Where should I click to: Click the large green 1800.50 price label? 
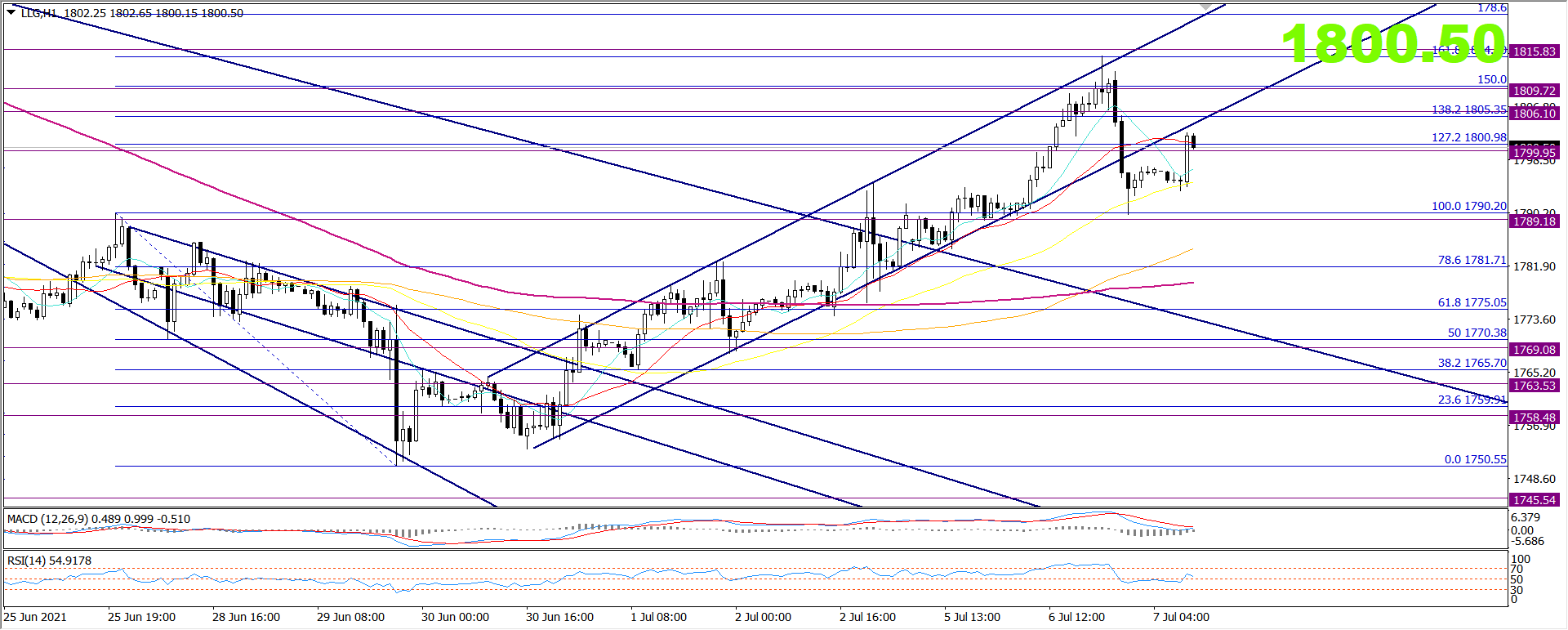click(x=1393, y=42)
